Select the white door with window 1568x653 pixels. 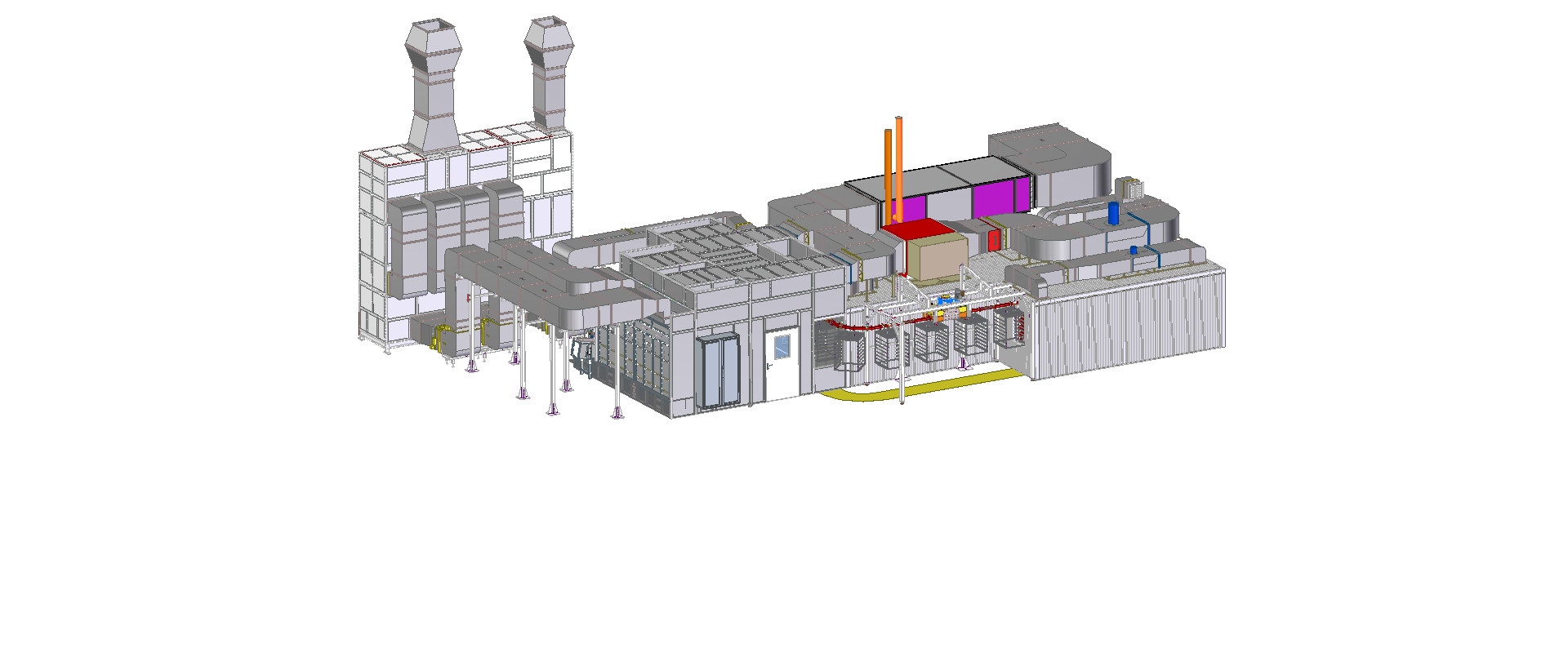click(782, 363)
